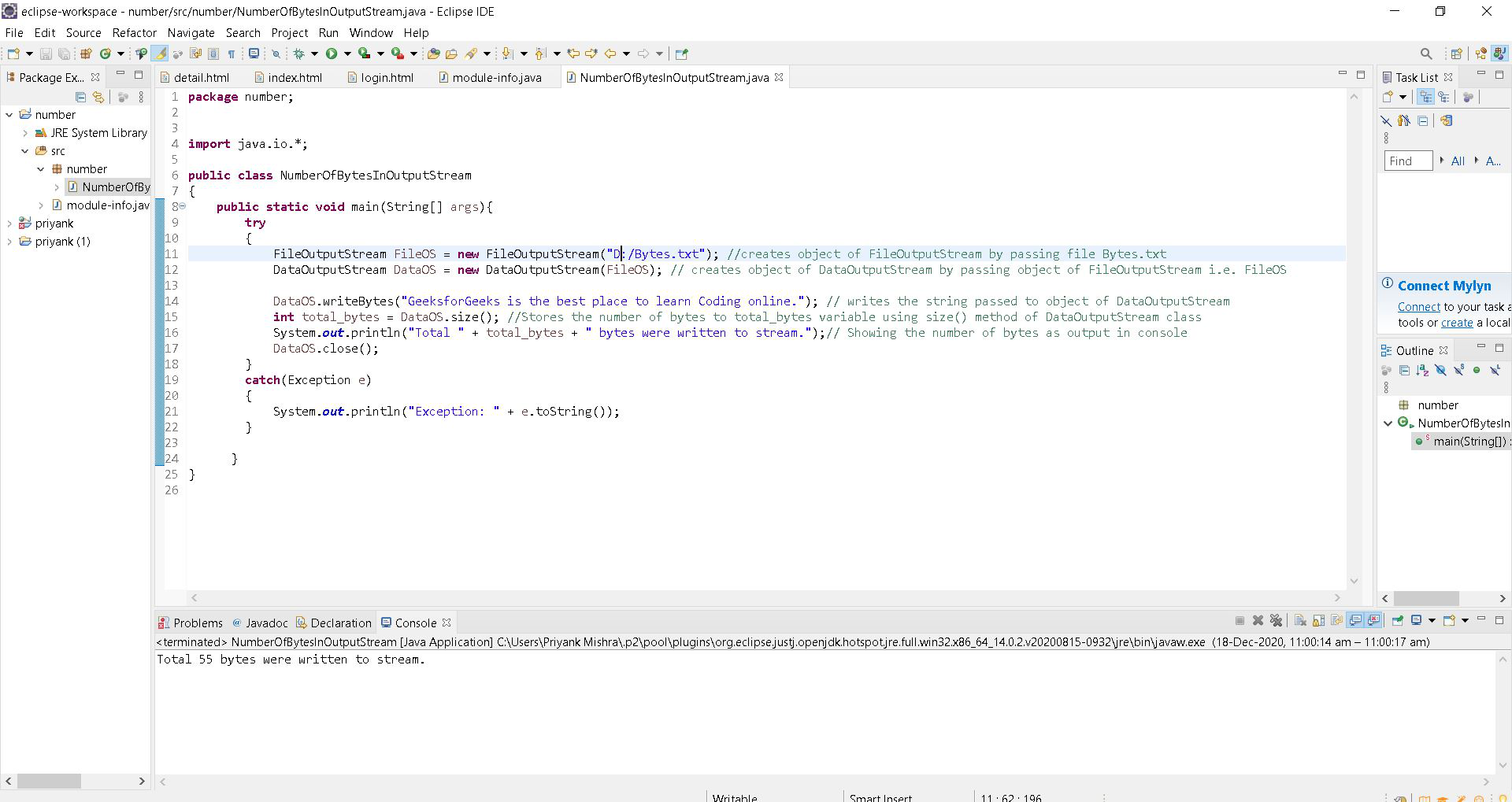Toggle Link with Editor in Package Explorer
Image resolution: width=1512 pixels, height=802 pixels.
98,97
